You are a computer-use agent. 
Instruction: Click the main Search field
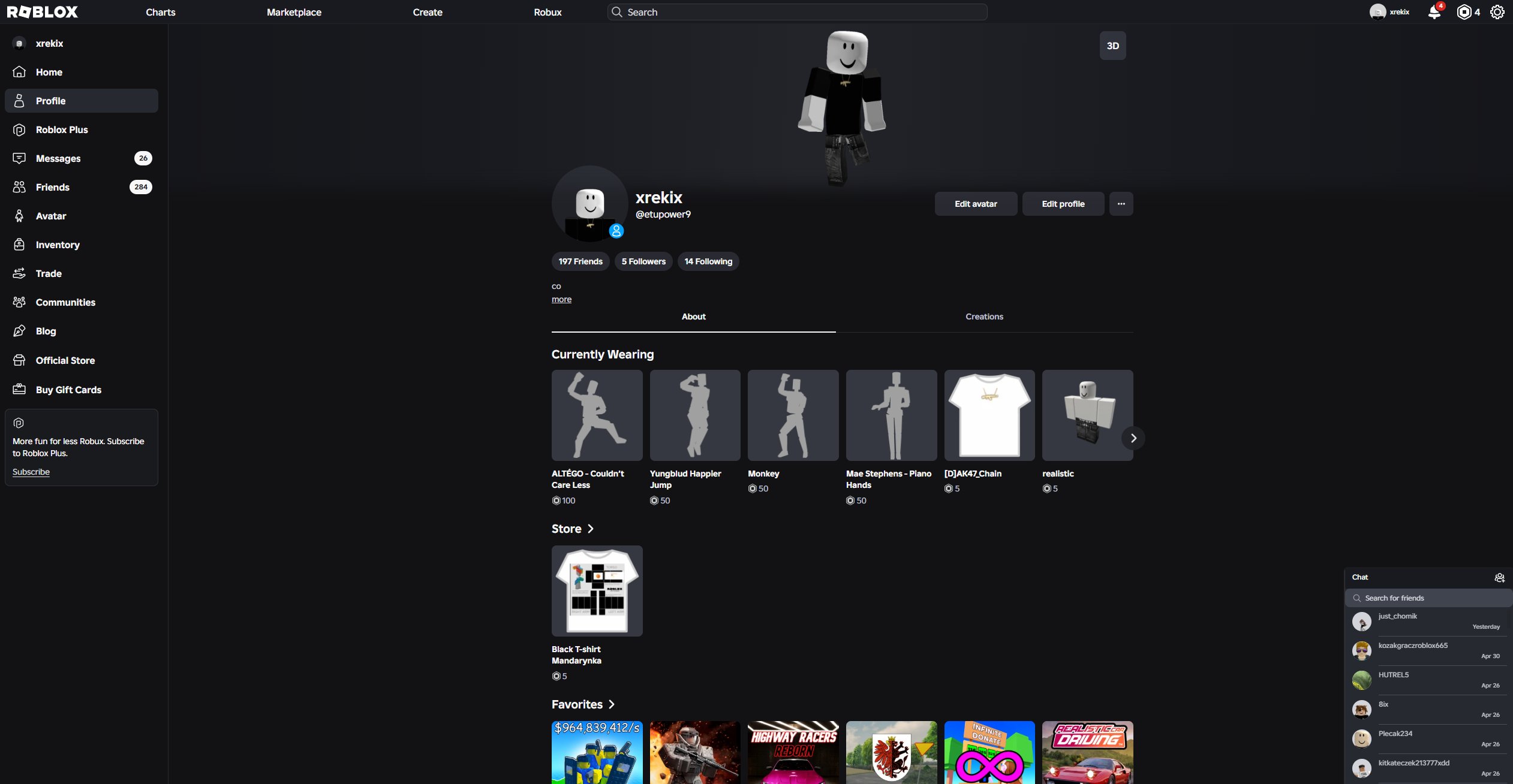coord(797,12)
